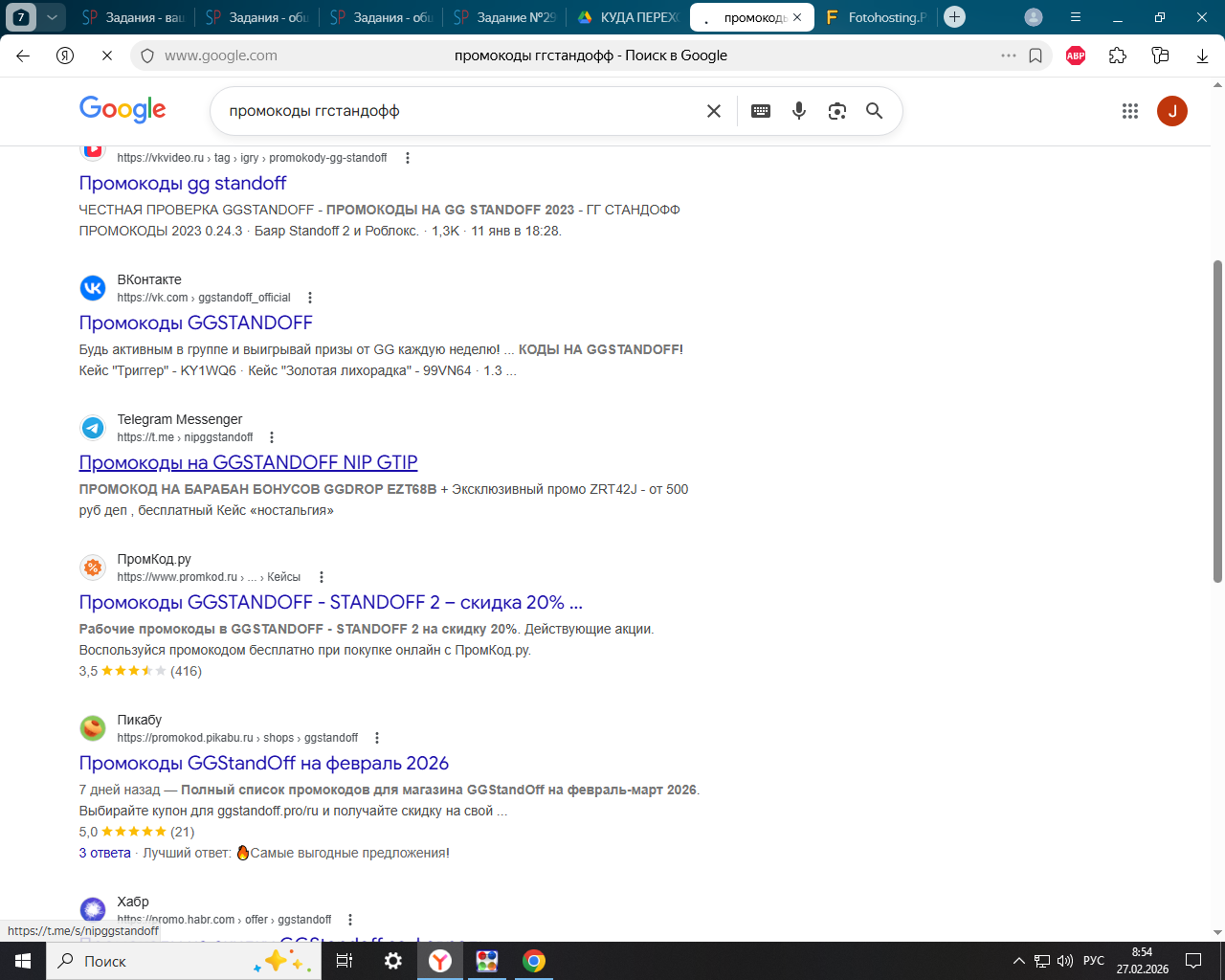Screen dimensions: 1225x980
Task: Click the Windows taskbar search box
Action: (x=184, y=961)
